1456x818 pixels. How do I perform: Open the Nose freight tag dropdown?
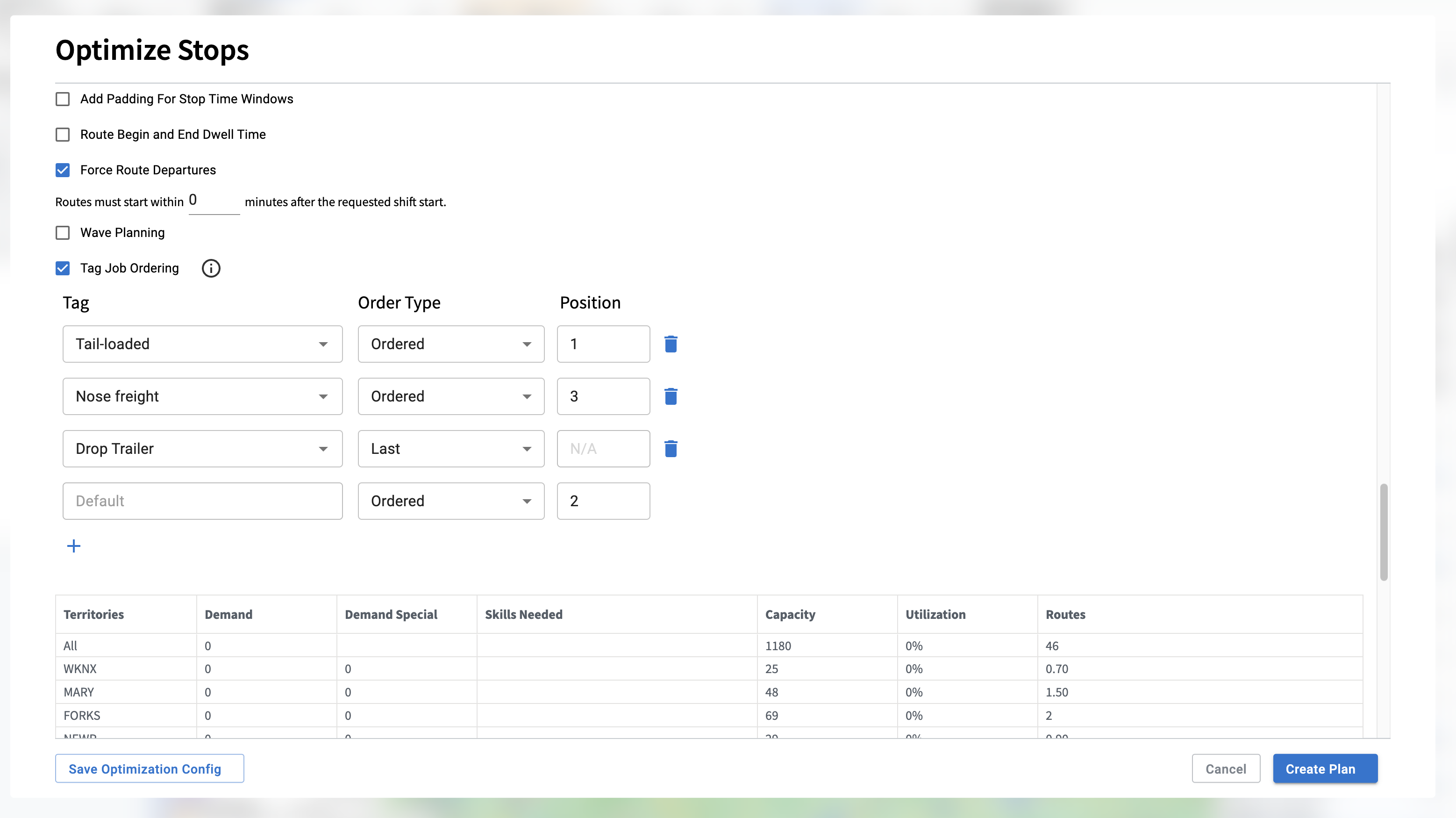(x=202, y=396)
